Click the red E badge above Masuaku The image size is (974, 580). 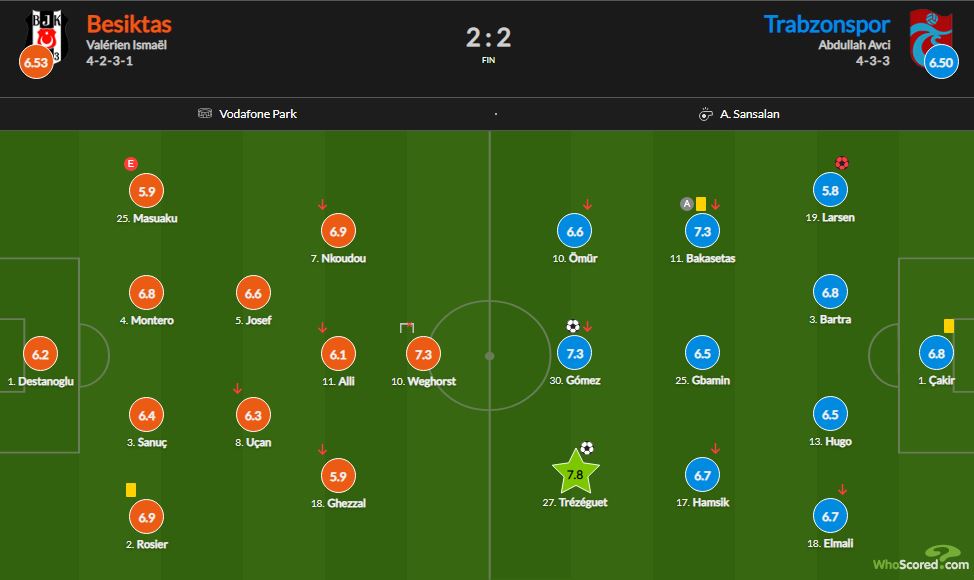point(131,163)
